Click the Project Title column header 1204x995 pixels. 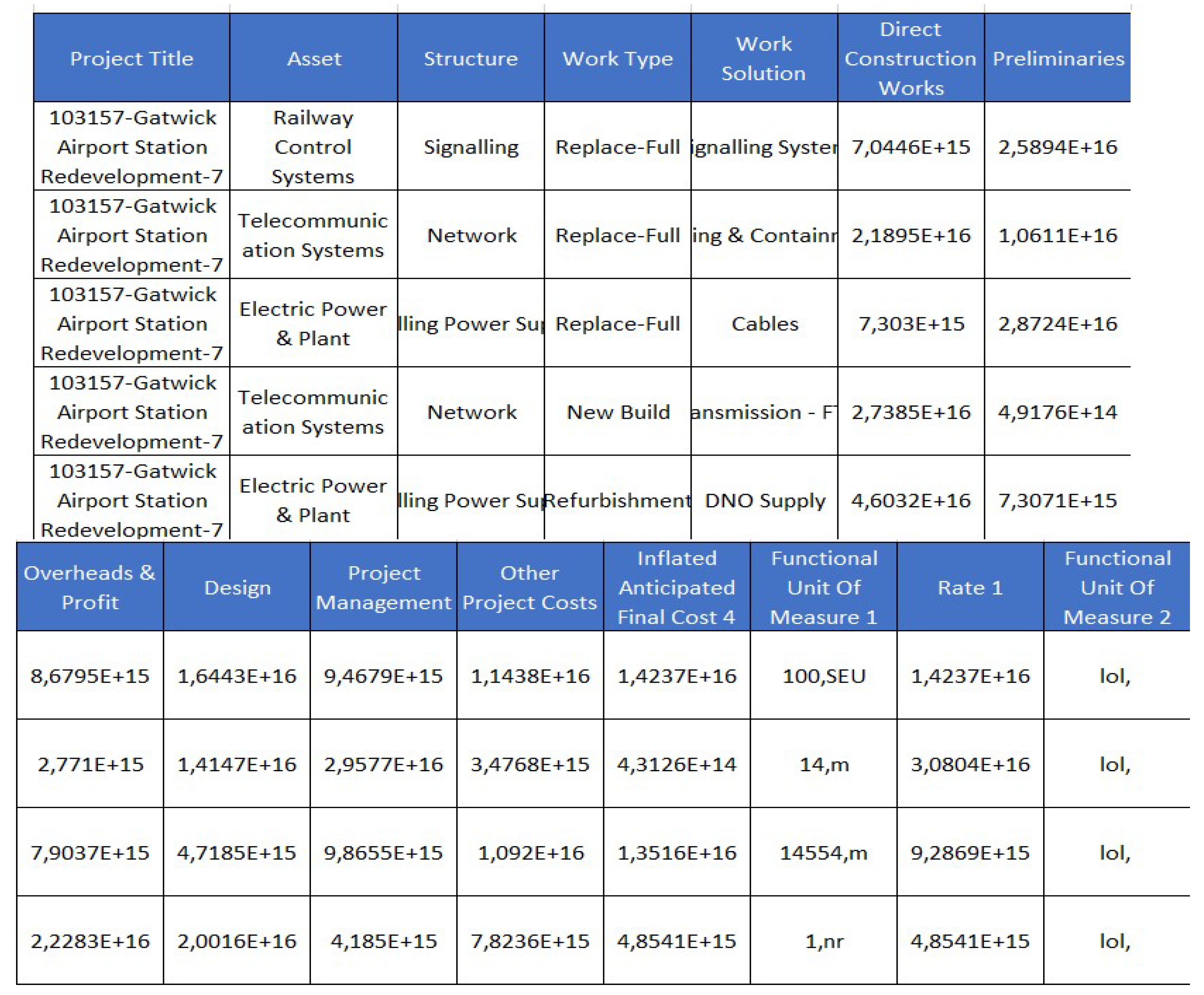(131, 59)
